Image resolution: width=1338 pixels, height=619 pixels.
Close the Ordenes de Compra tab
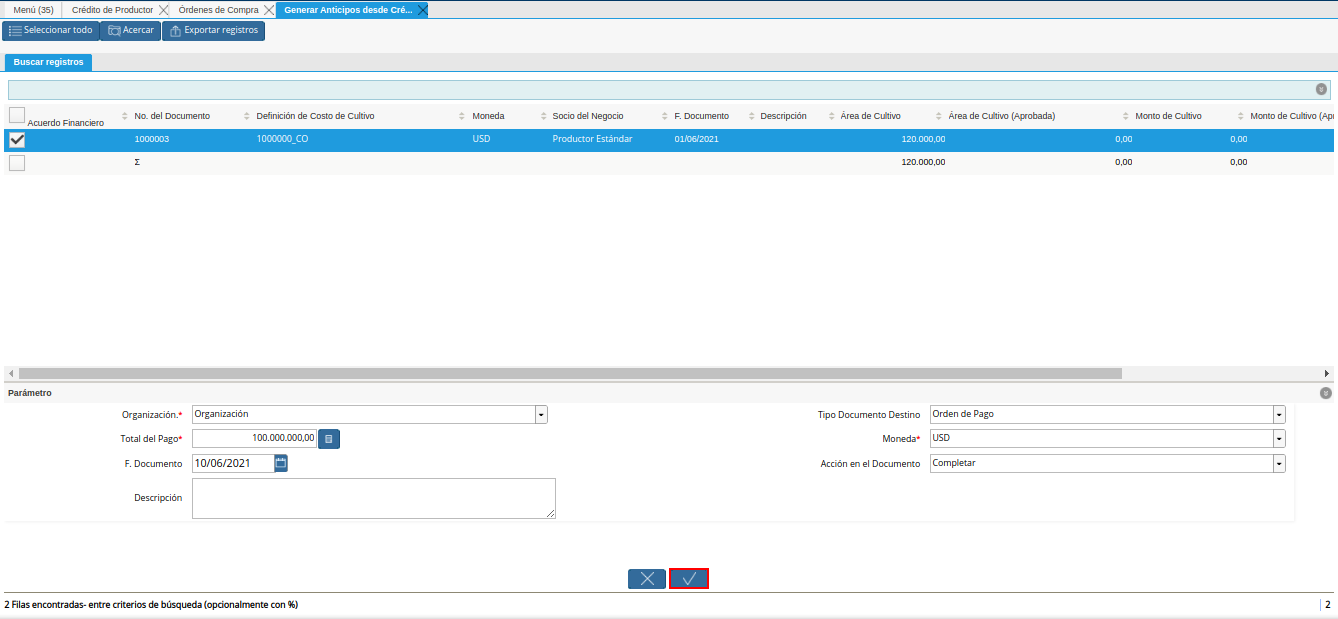(x=268, y=10)
